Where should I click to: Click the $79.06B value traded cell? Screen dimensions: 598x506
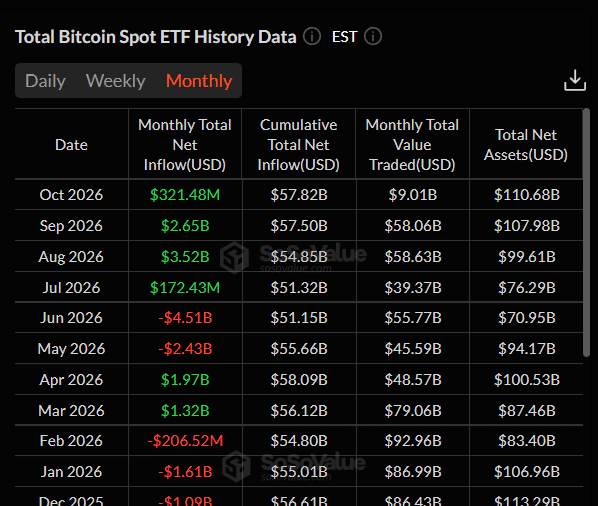[x=413, y=411]
